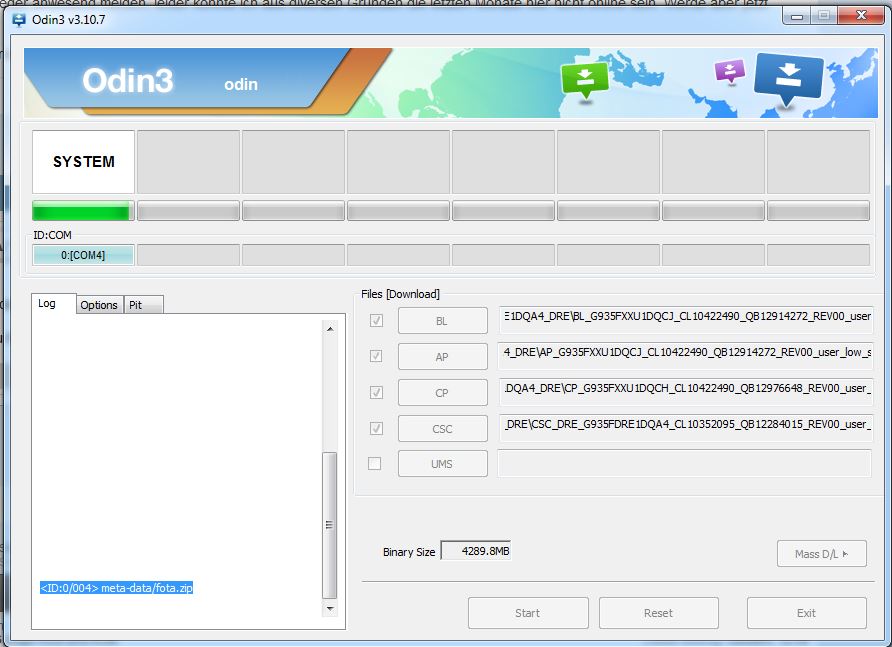Click the green download icon in banner
This screenshot has height=647, width=892.
pos(585,81)
